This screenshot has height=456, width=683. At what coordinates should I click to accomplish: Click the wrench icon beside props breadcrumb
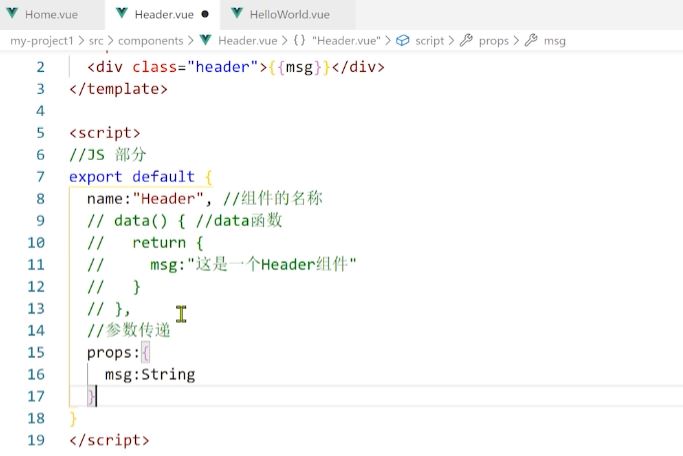[466, 41]
